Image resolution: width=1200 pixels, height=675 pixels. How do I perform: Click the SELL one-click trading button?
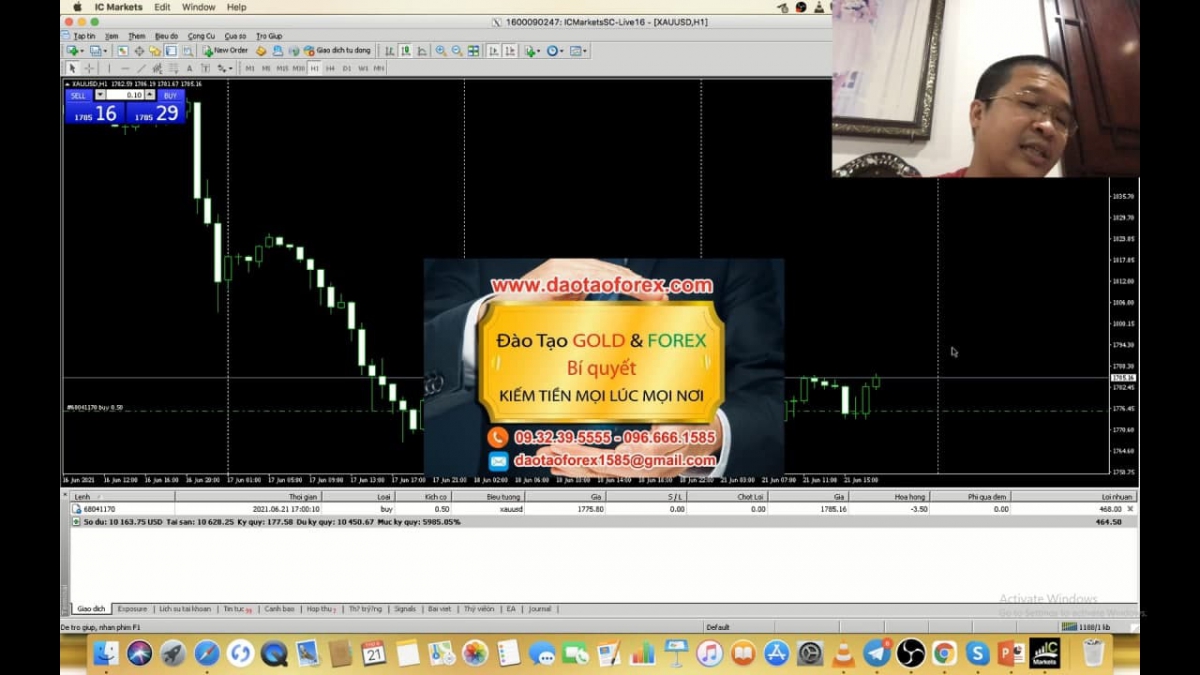coord(78,95)
